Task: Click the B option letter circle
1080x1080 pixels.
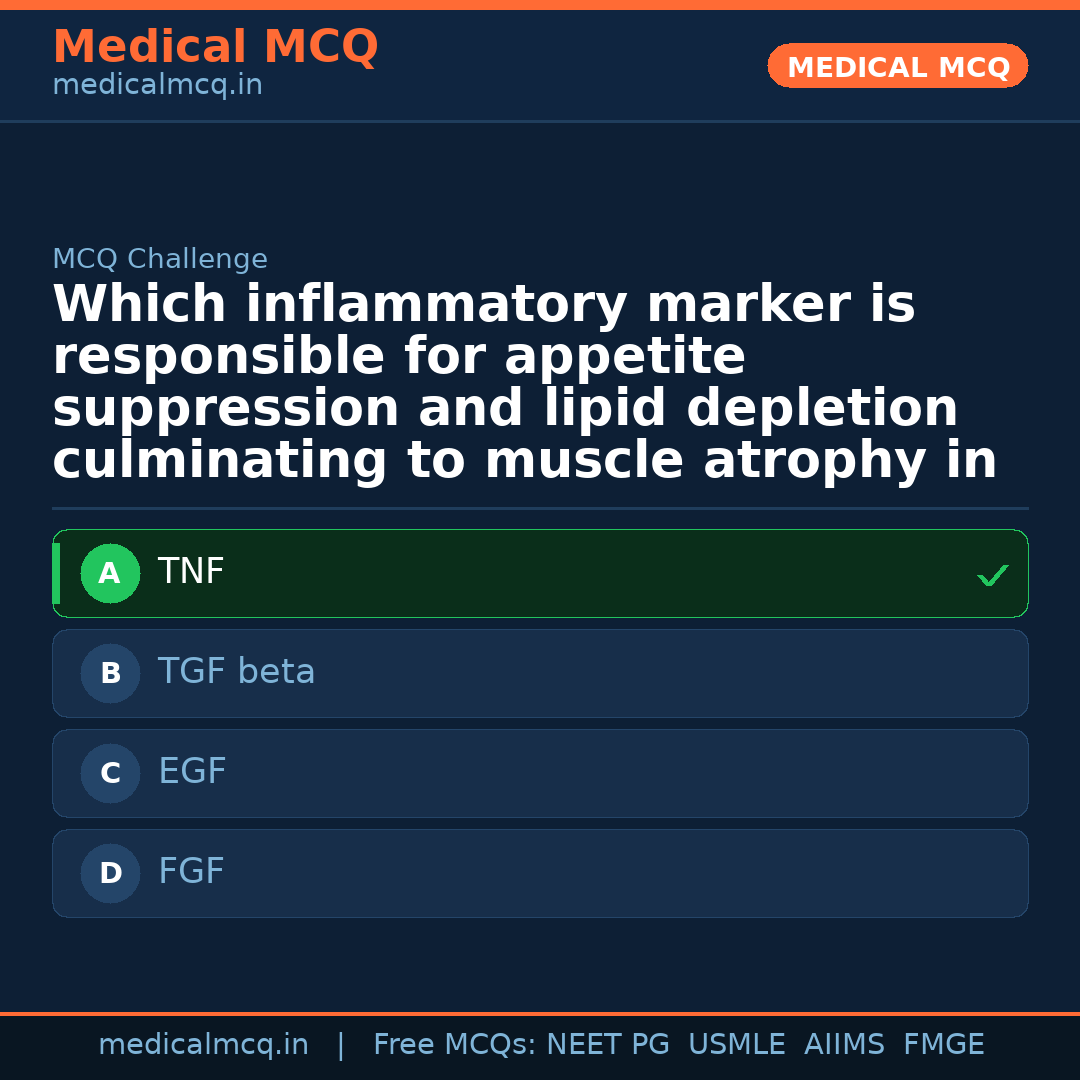Action: pos(110,674)
